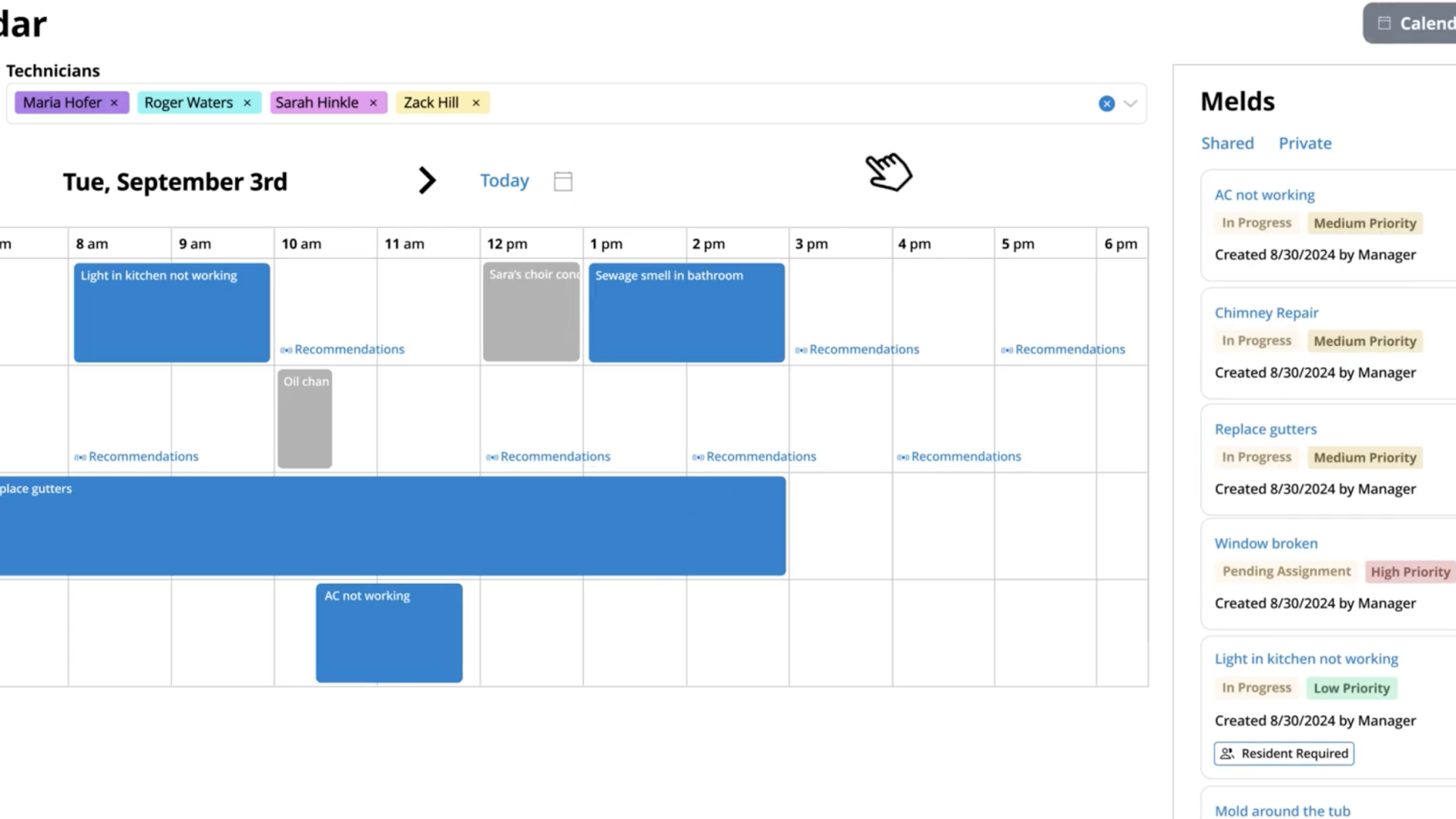Select the Replace gutters event block
This screenshot has width=1456, height=819.
[379, 526]
